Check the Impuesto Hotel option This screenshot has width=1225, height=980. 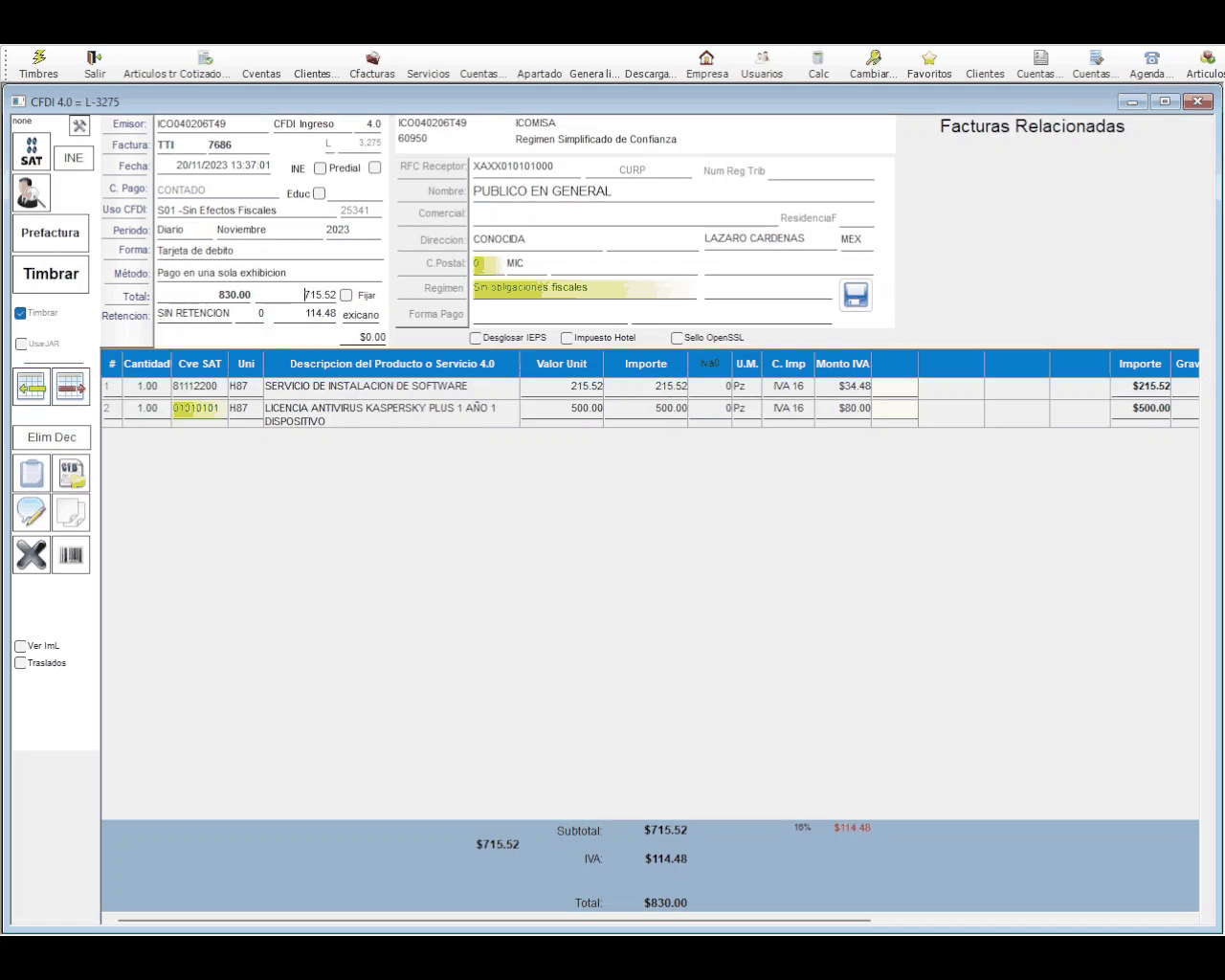[567, 338]
